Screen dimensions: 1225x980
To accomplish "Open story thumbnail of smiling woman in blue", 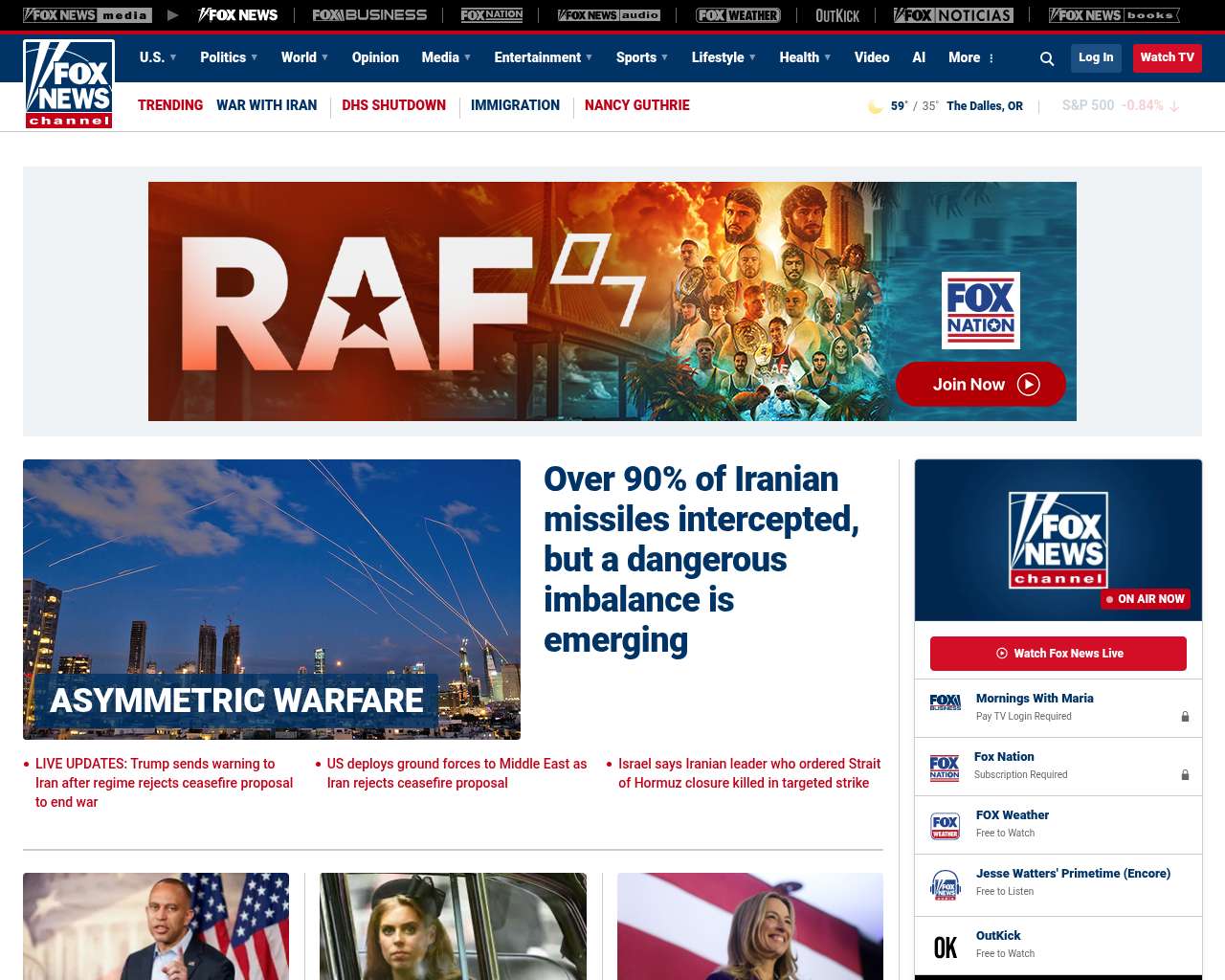I will [750, 926].
